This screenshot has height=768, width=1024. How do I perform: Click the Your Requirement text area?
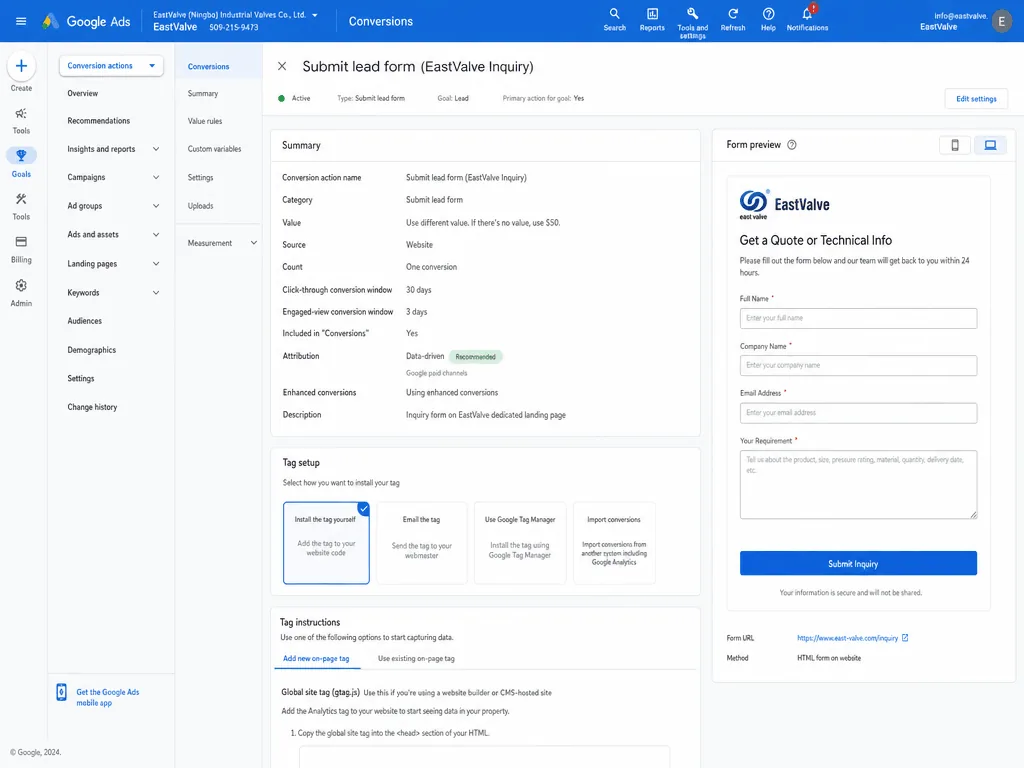(858, 485)
